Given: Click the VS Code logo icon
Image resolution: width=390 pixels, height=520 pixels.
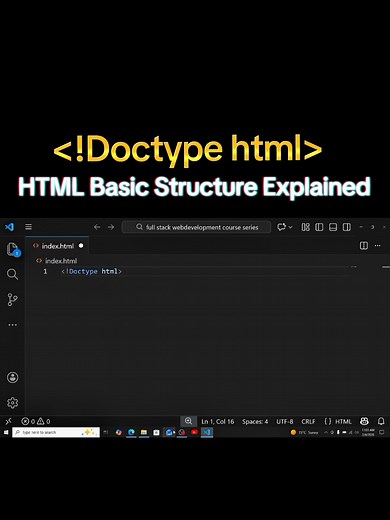Looking at the screenshot, I should (9, 227).
